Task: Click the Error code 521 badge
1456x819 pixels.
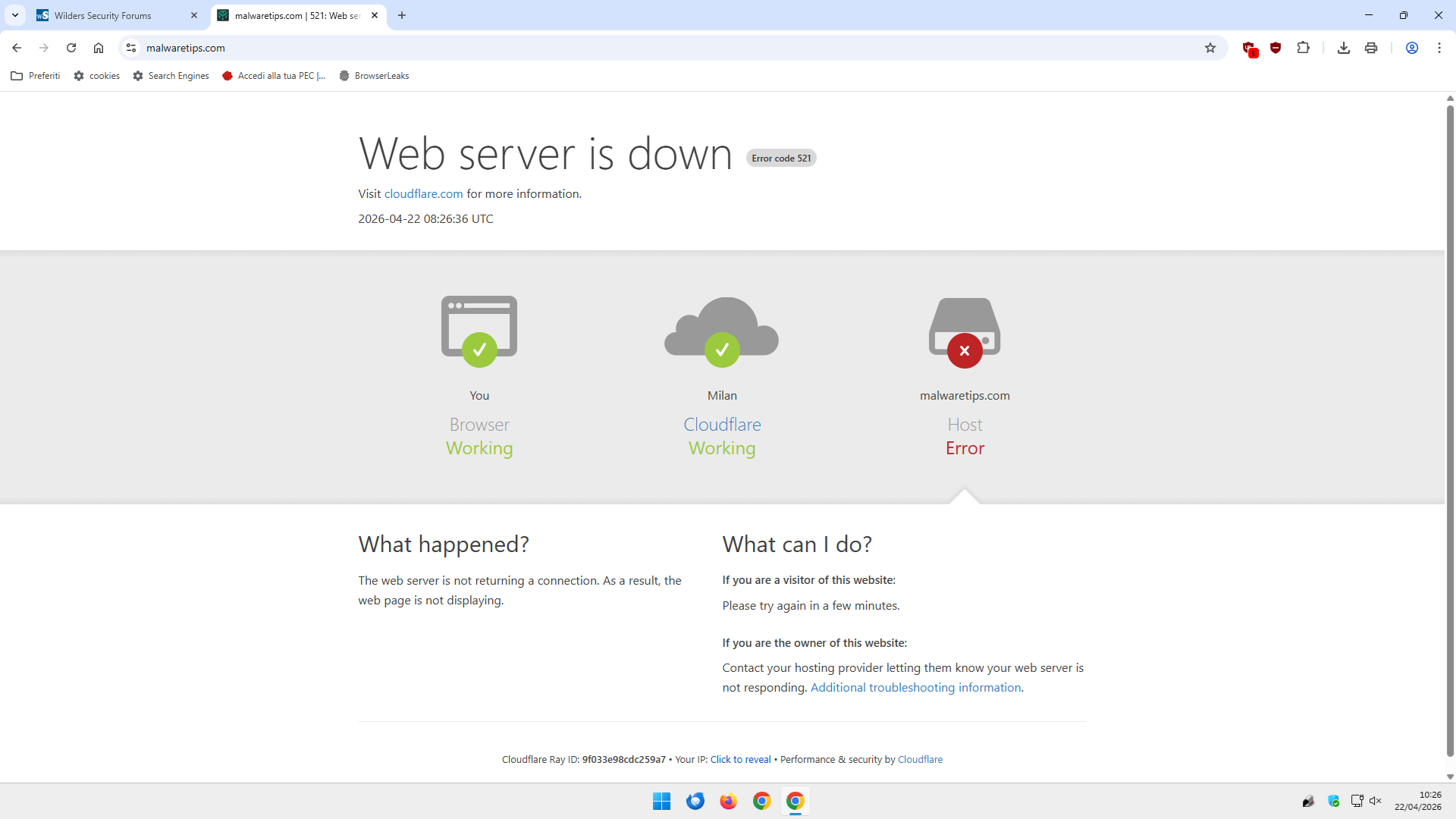Action: click(781, 158)
